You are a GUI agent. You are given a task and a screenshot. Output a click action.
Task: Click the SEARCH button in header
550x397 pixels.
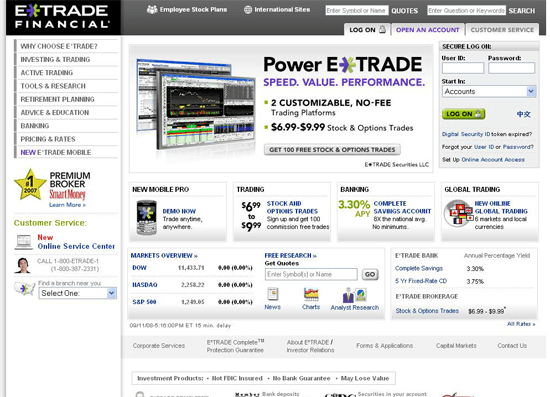coord(522,11)
